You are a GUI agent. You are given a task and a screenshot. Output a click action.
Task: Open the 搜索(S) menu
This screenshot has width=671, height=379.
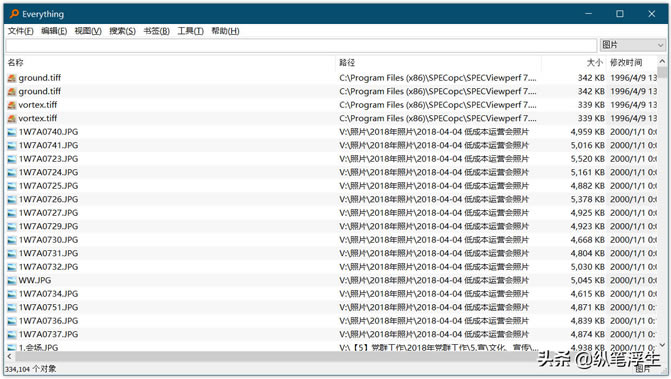[x=122, y=31]
